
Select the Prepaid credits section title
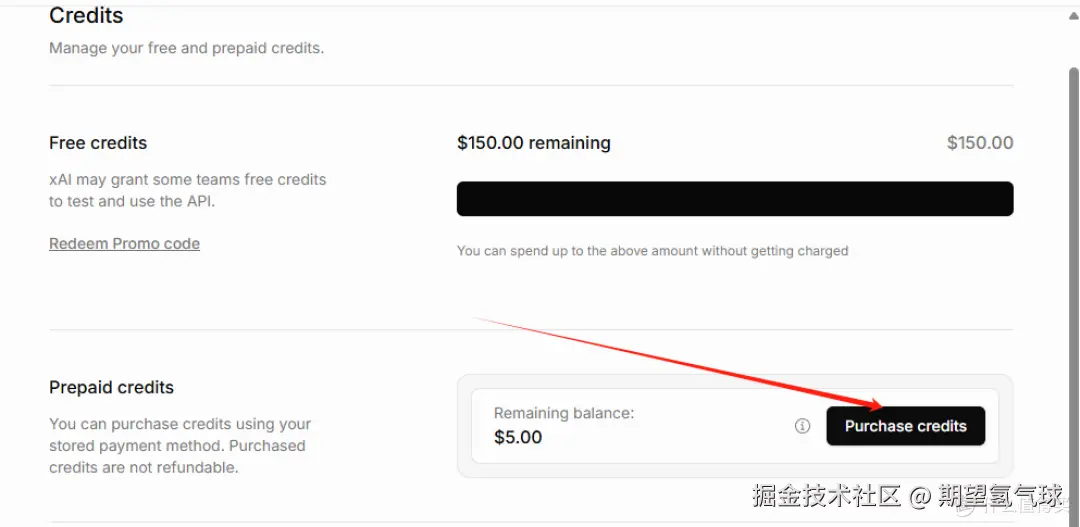click(111, 387)
